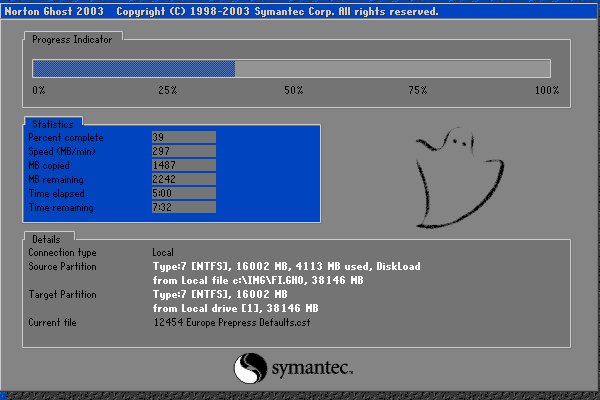Select the Time remaining value field
This screenshot has width=600, height=400.
183,207
